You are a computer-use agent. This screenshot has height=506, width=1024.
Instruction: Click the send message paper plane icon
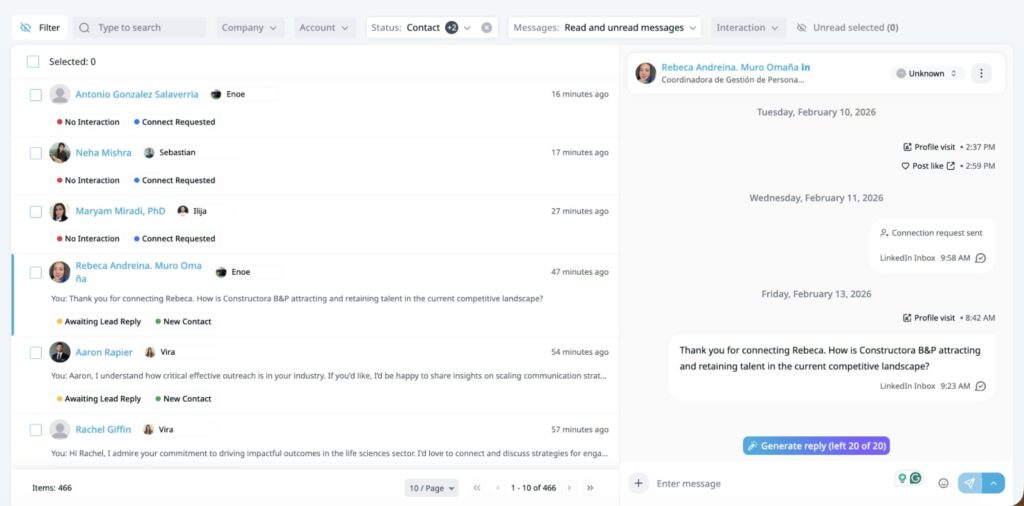pyautogui.click(x=969, y=483)
